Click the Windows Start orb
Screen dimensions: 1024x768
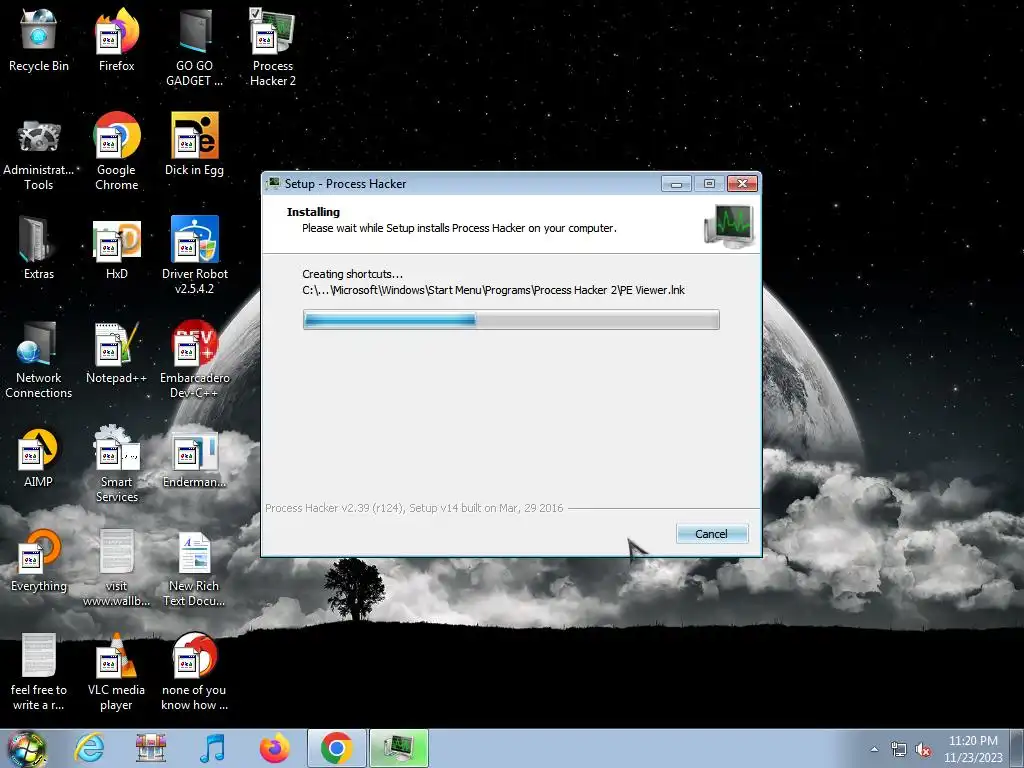point(26,748)
